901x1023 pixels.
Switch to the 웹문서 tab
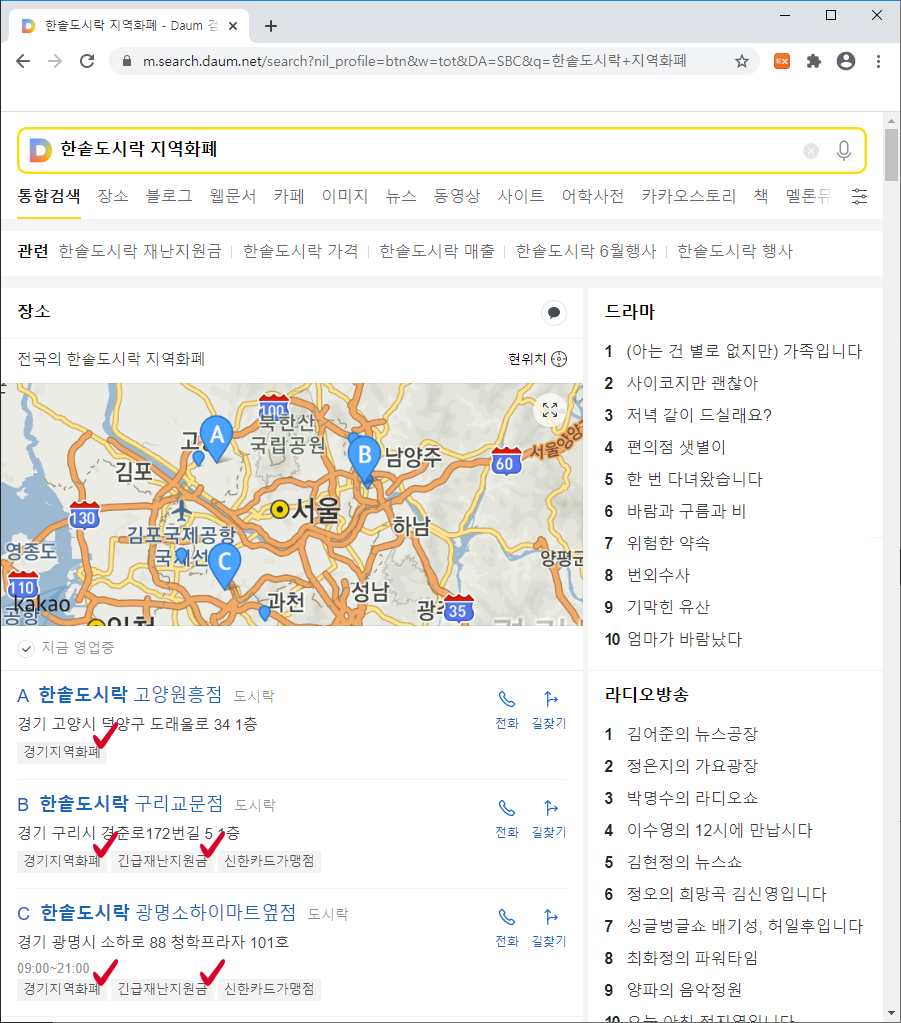coord(232,196)
